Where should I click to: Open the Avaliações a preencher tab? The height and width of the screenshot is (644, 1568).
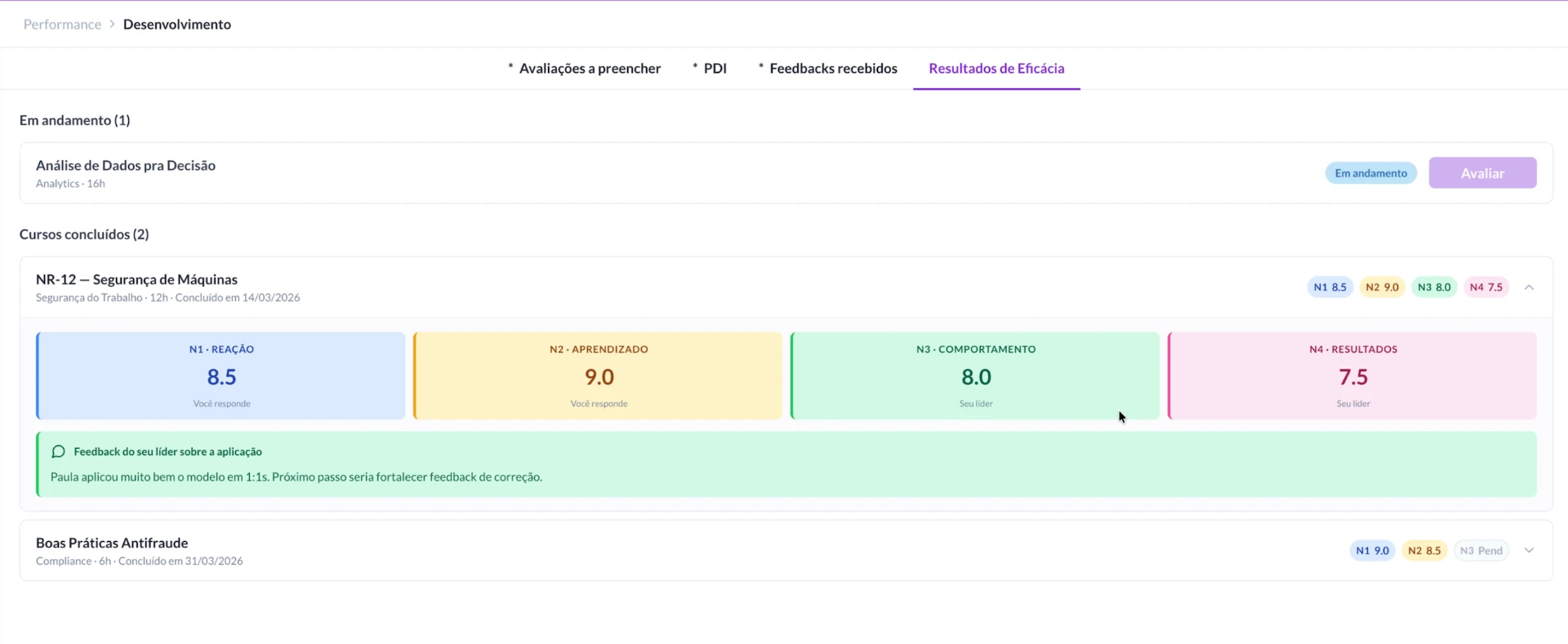click(584, 69)
